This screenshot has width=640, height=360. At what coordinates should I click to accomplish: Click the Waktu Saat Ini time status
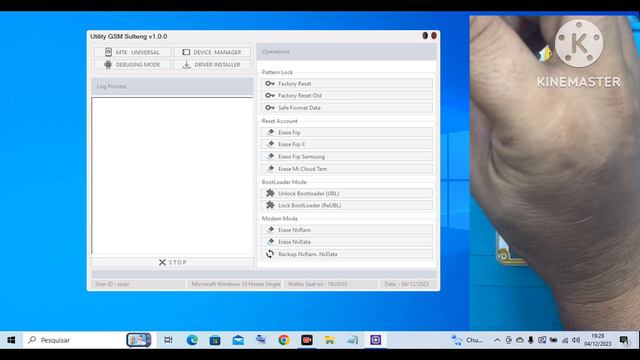330,284
